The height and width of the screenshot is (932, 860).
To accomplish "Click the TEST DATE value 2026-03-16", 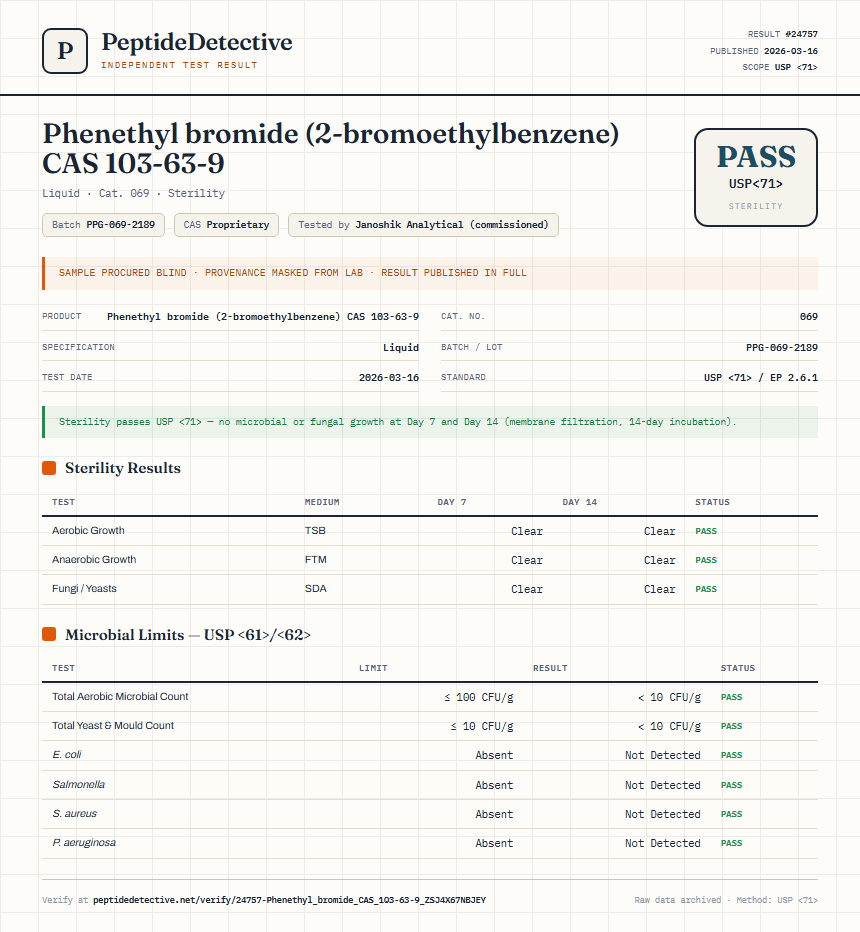I will [389, 377].
